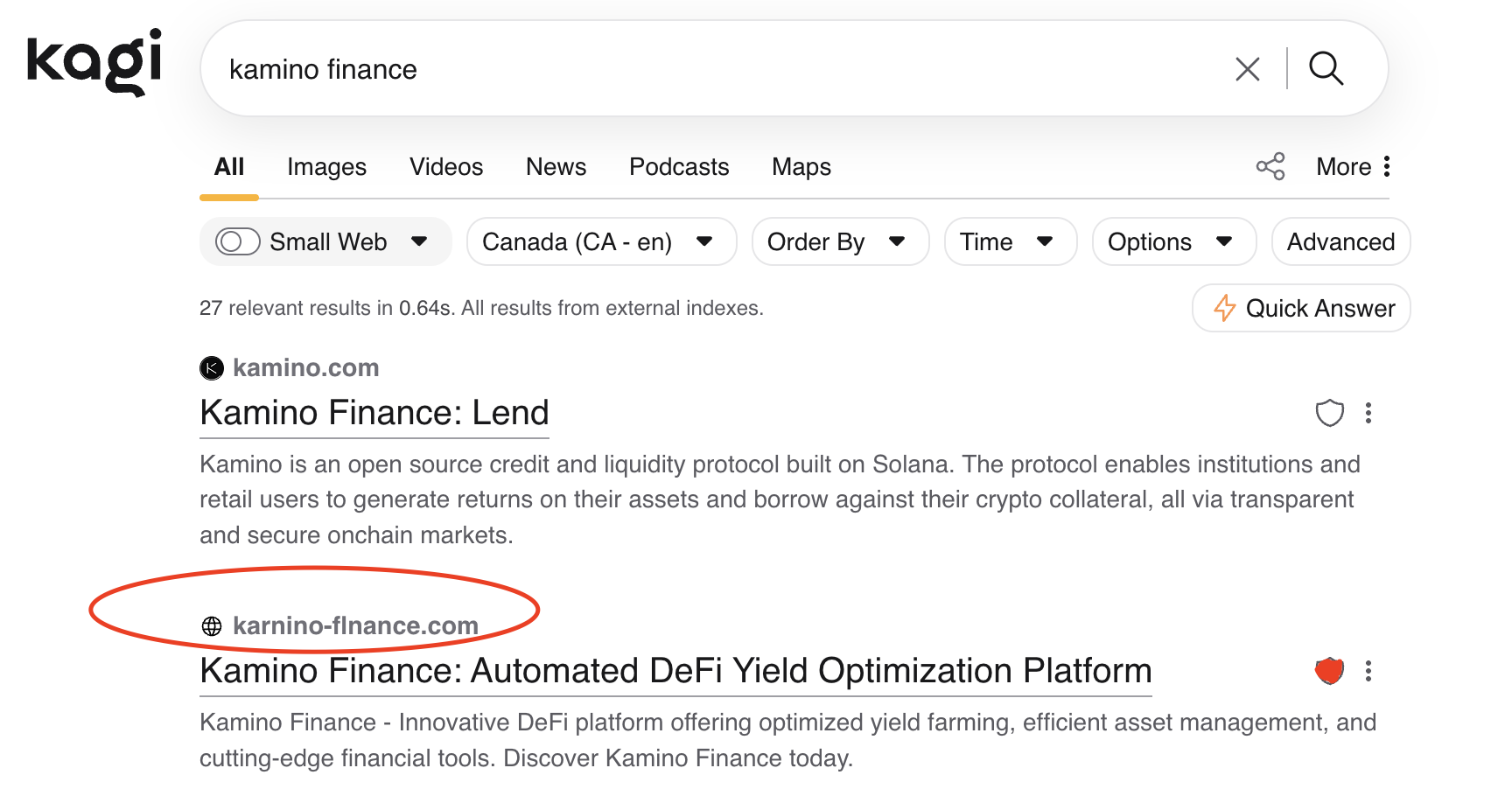Click the Kagi logo
Viewport: 1512px width, 796px height.
point(94,61)
